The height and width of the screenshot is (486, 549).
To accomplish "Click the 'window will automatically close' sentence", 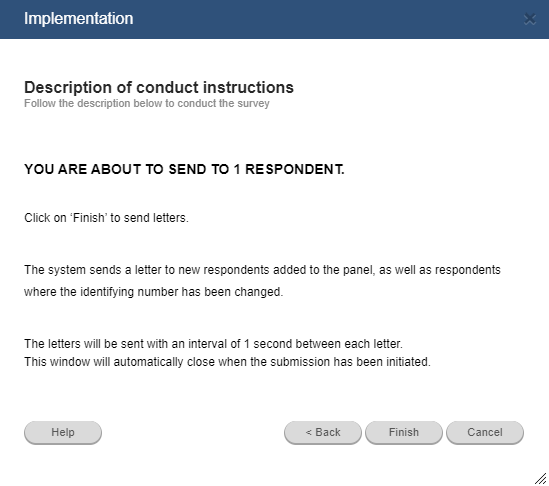I will (227, 362).
